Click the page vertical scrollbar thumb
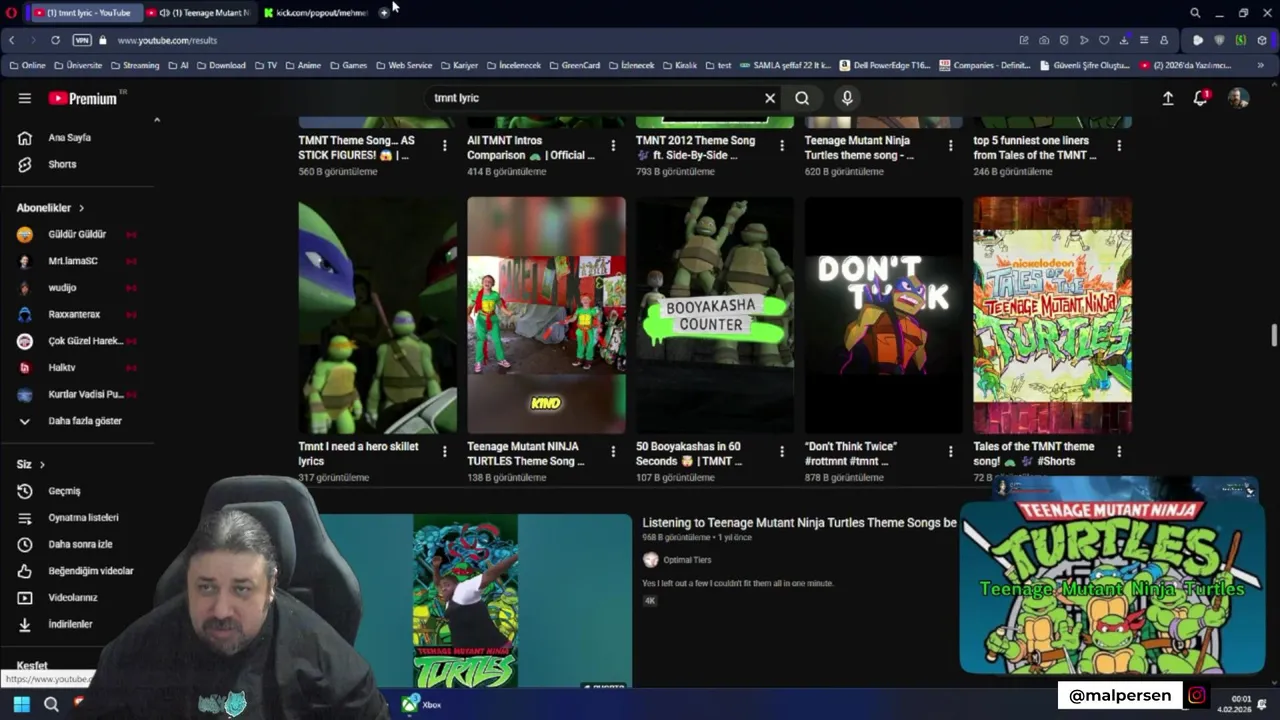Image resolution: width=1280 pixels, height=720 pixels. pos(1274,335)
